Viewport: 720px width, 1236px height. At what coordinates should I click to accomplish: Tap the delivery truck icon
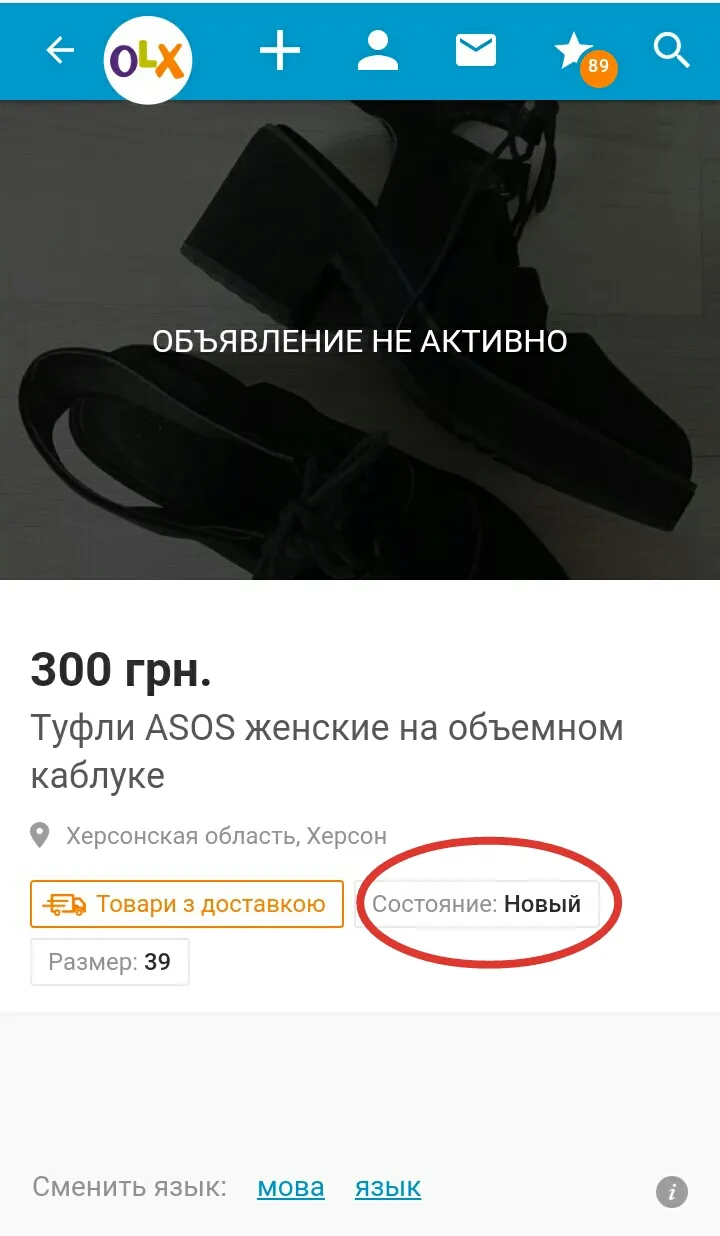pyautogui.click(x=66, y=904)
